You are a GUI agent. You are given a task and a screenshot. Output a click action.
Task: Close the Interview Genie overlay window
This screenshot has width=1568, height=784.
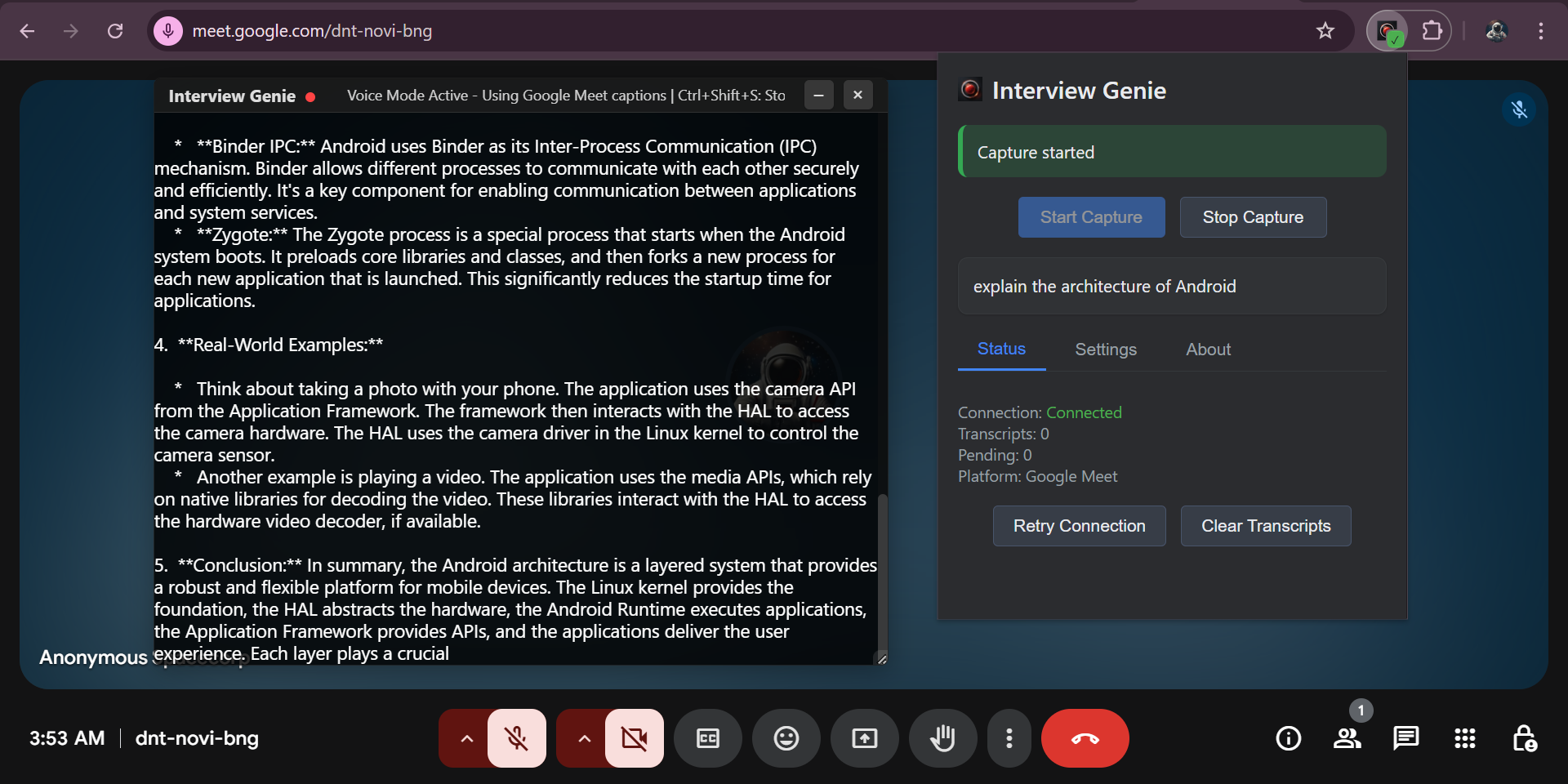[x=857, y=96]
